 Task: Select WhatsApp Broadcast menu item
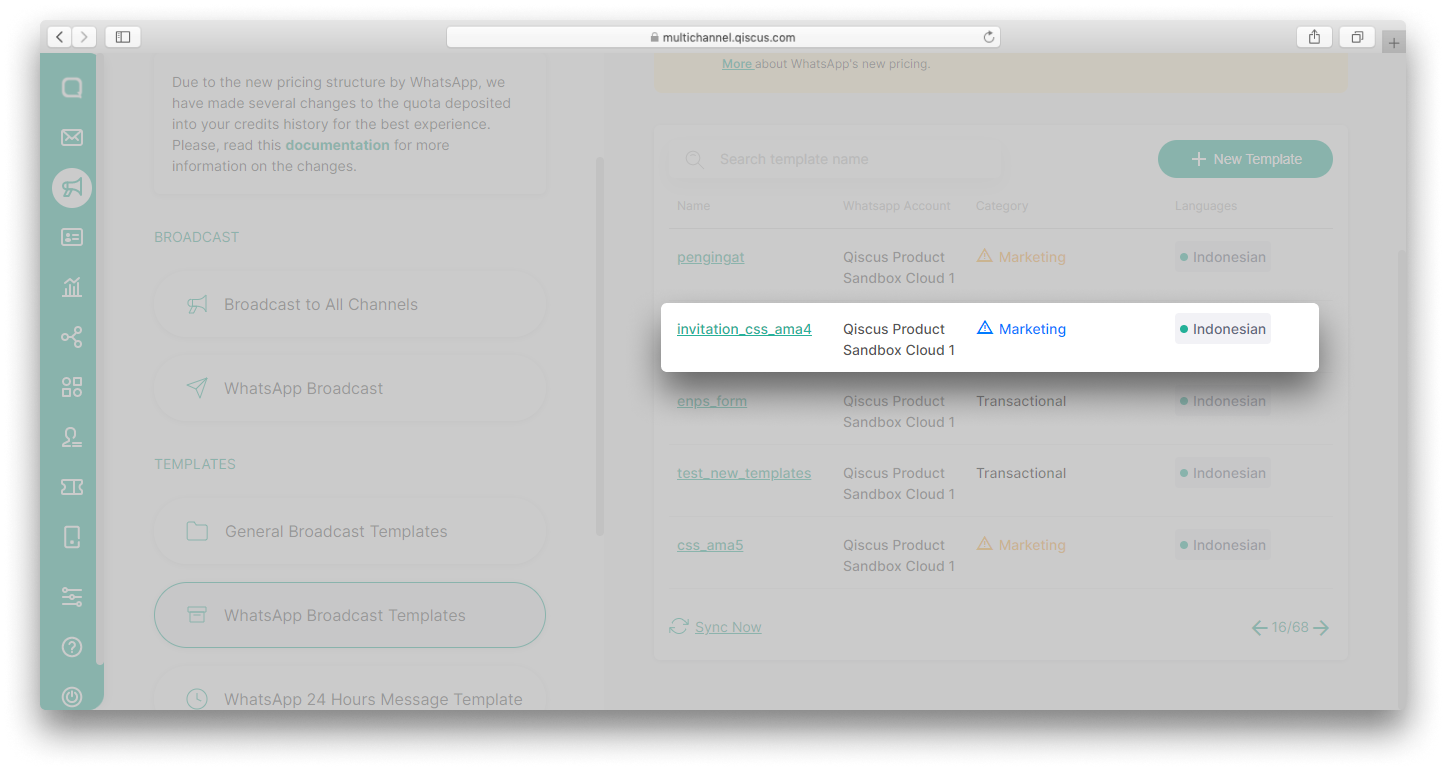coord(350,388)
